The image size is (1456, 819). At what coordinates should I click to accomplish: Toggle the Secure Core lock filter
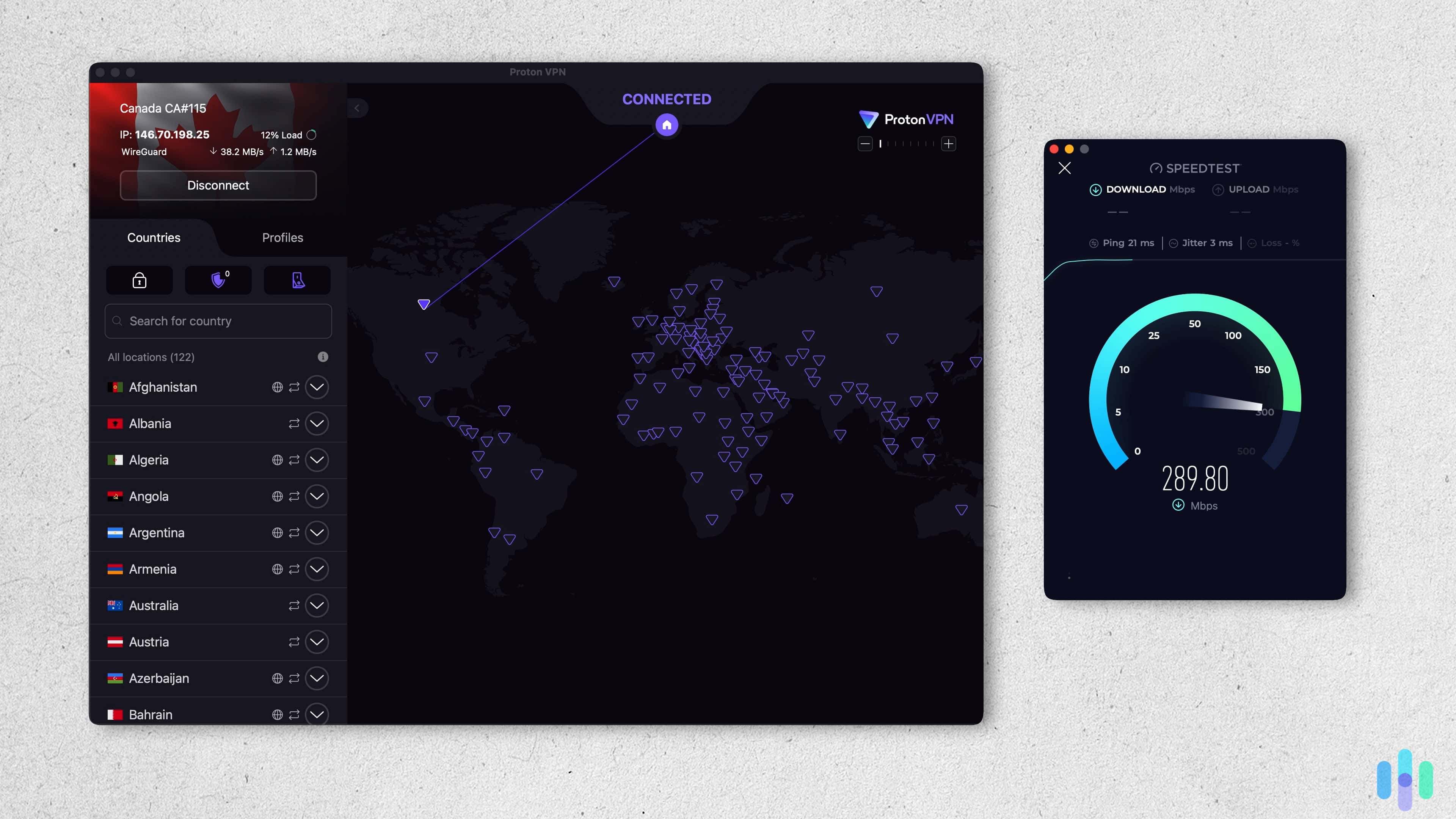coord(139,280)
